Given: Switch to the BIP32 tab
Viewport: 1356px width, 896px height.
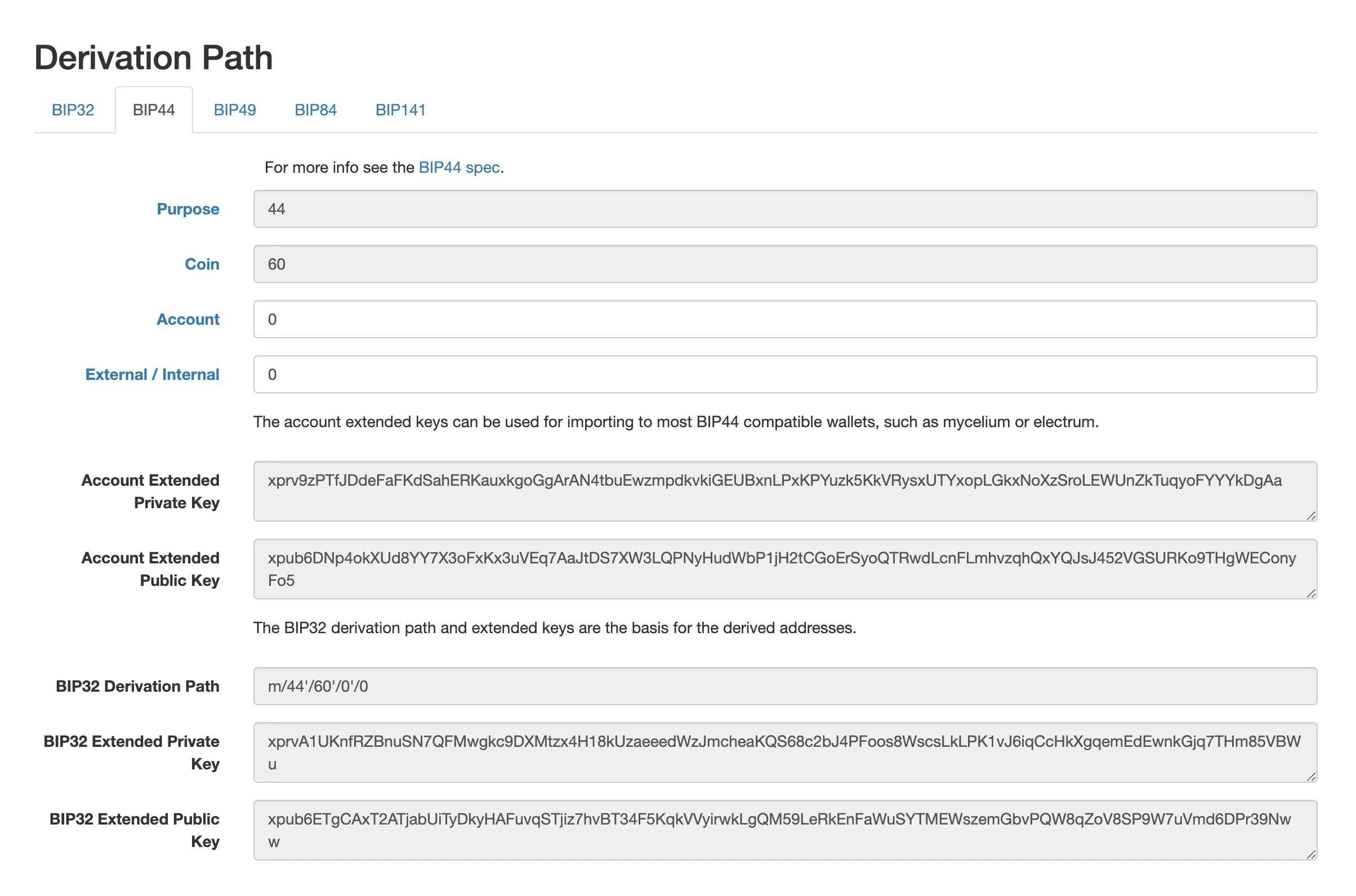Looking at the screenshot, I should tap(73, 110).
